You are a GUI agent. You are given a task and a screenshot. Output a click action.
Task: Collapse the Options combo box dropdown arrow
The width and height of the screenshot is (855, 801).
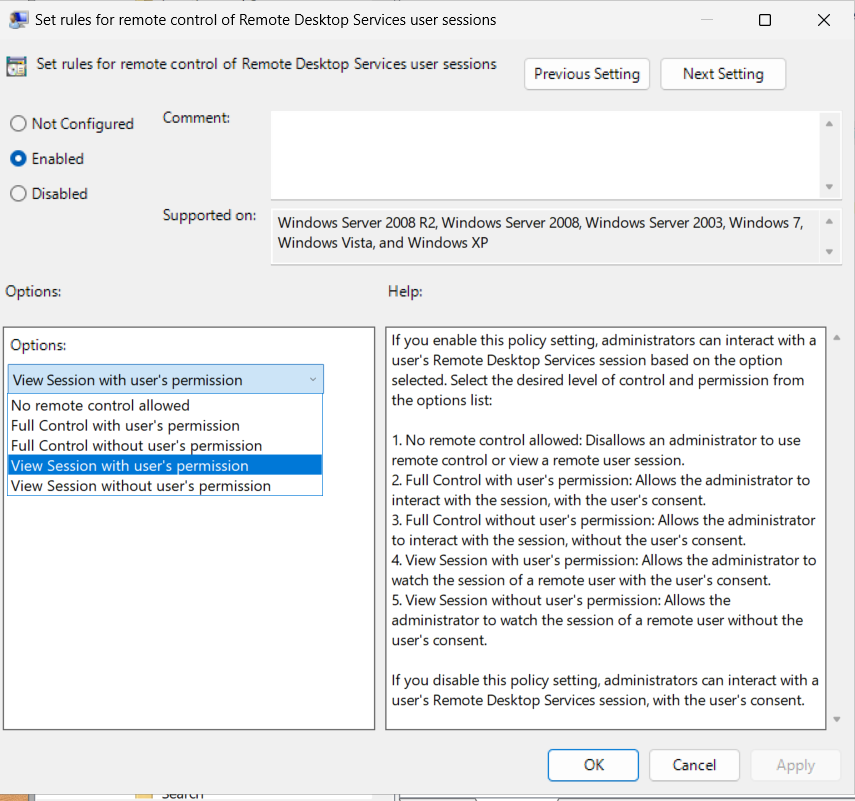coord(313,380)
